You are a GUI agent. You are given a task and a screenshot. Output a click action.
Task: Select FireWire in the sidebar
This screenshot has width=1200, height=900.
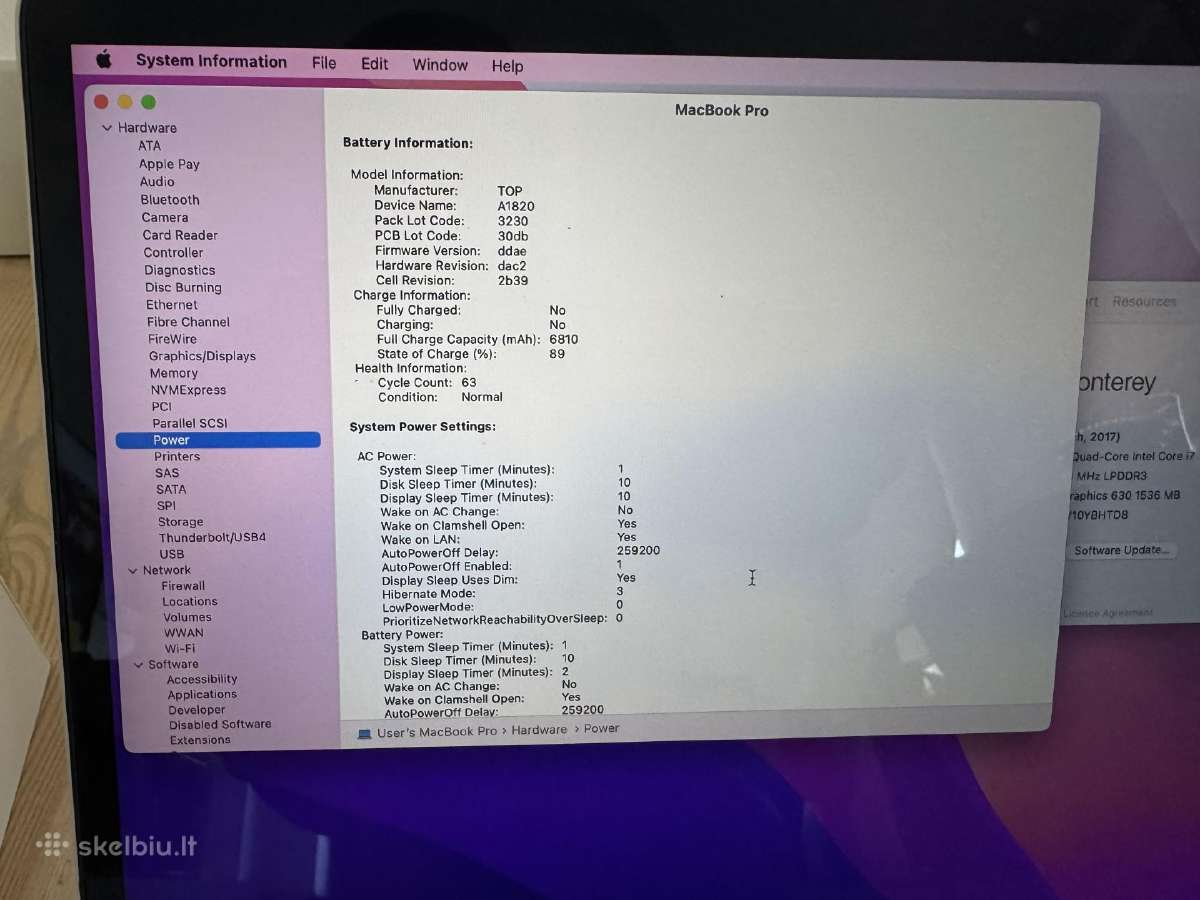172,339
